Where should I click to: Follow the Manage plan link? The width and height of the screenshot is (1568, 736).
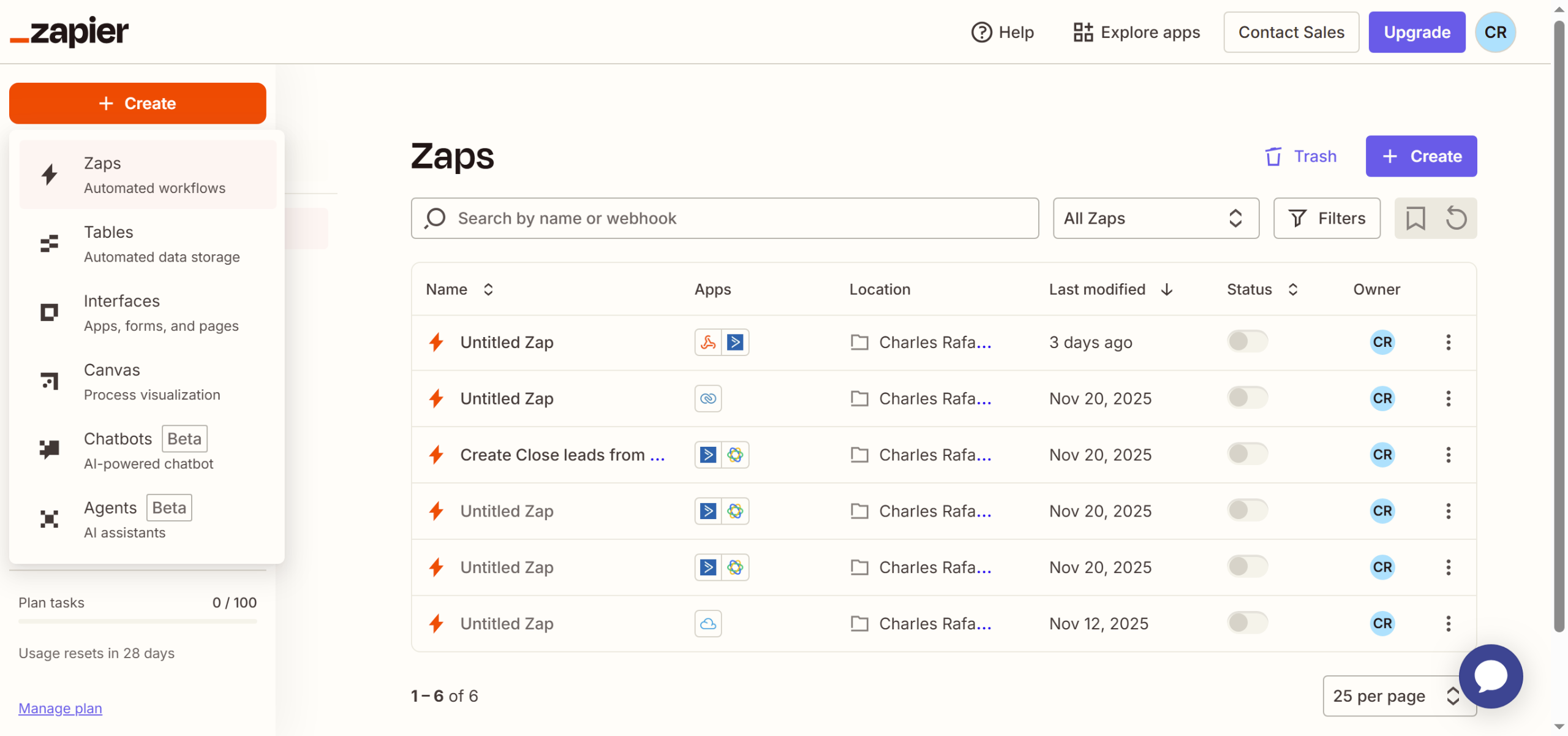pos(60,708)
